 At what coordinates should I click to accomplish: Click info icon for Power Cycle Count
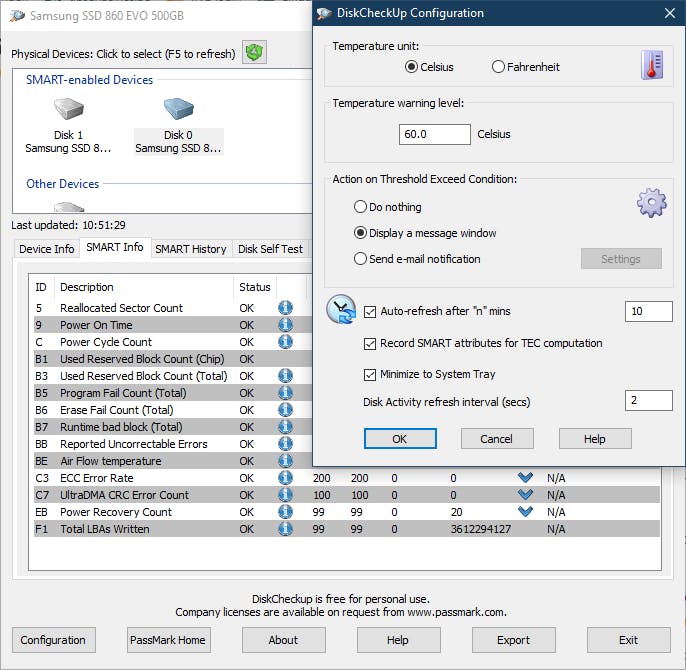285,342
